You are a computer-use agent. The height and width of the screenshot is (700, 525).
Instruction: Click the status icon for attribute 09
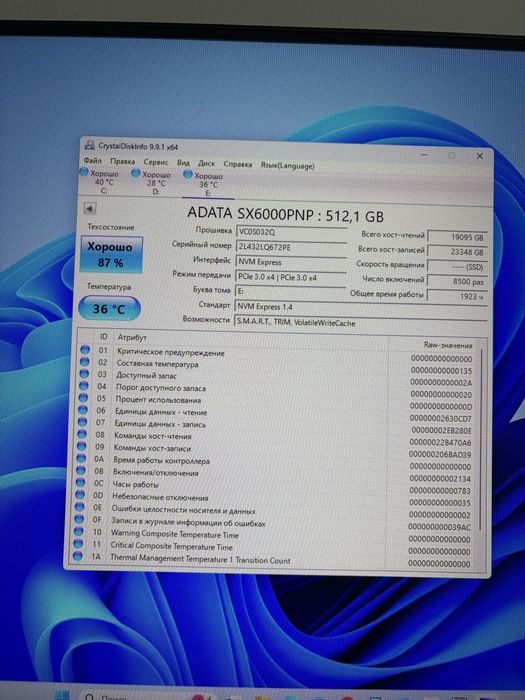click(x=81, y=446)
